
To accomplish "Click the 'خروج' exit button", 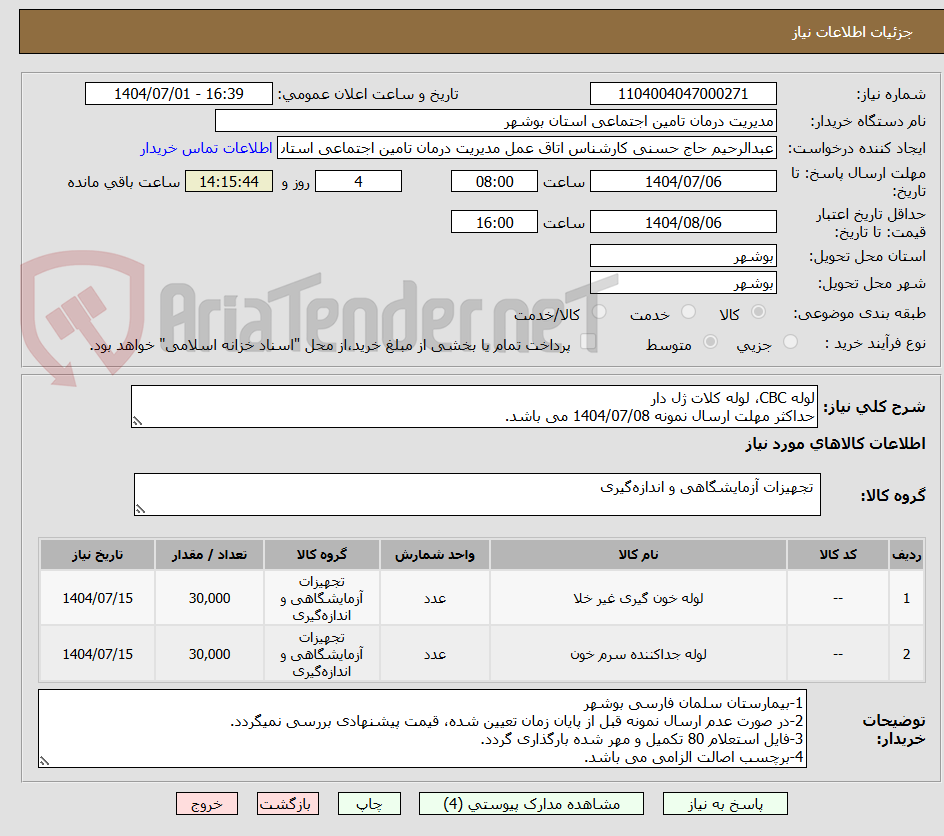I will coord(206,804).
